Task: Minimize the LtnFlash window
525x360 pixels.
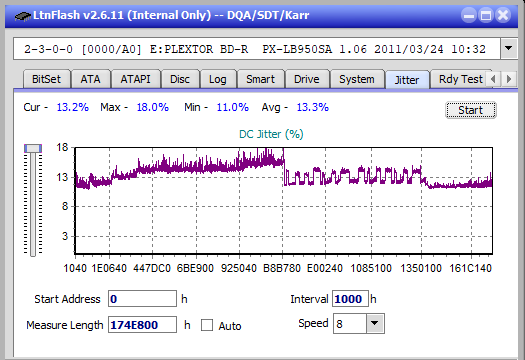Action: click(469, 15)
